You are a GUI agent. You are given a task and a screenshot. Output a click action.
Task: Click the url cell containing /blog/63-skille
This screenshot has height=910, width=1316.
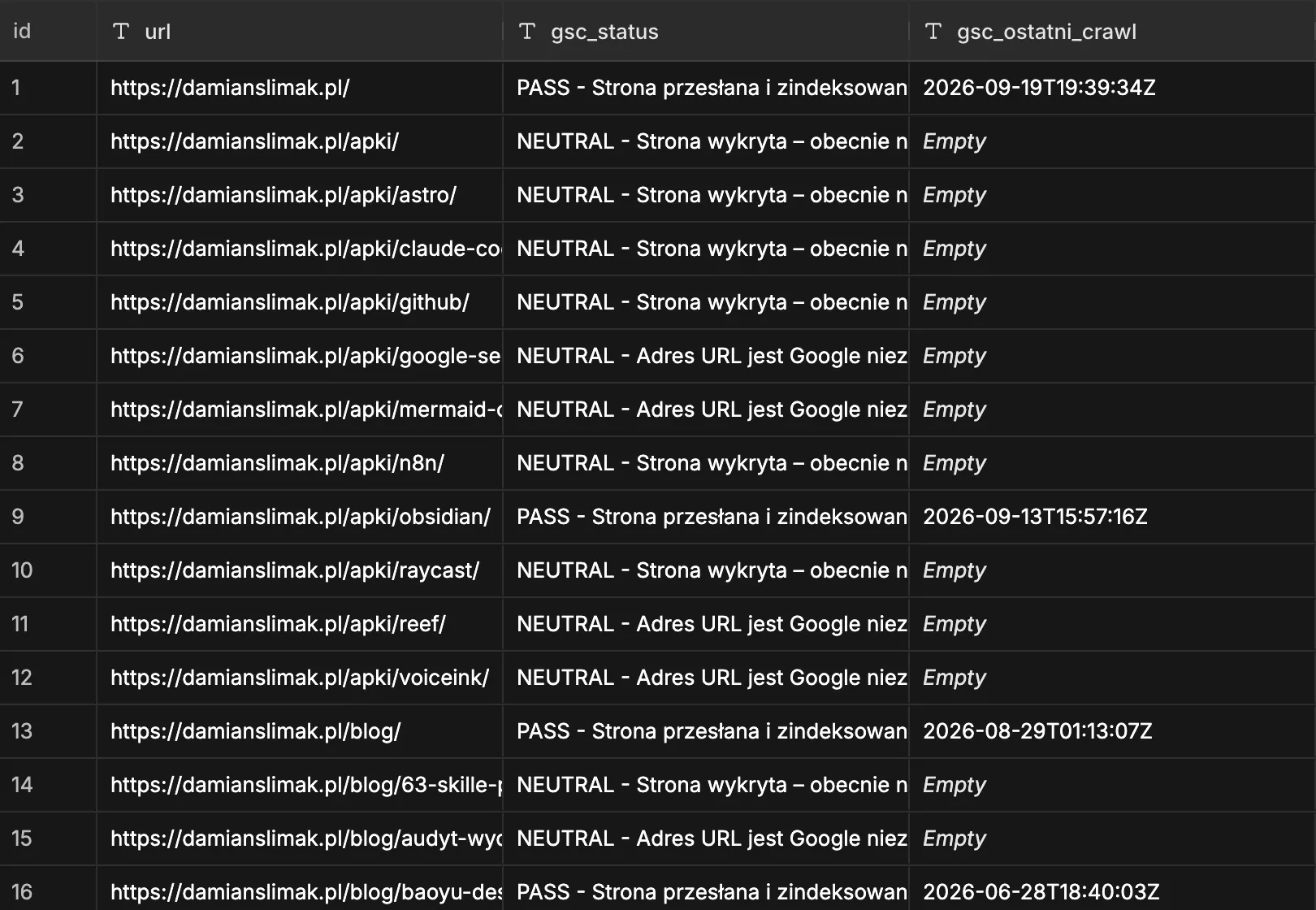[x=300, y=785]
